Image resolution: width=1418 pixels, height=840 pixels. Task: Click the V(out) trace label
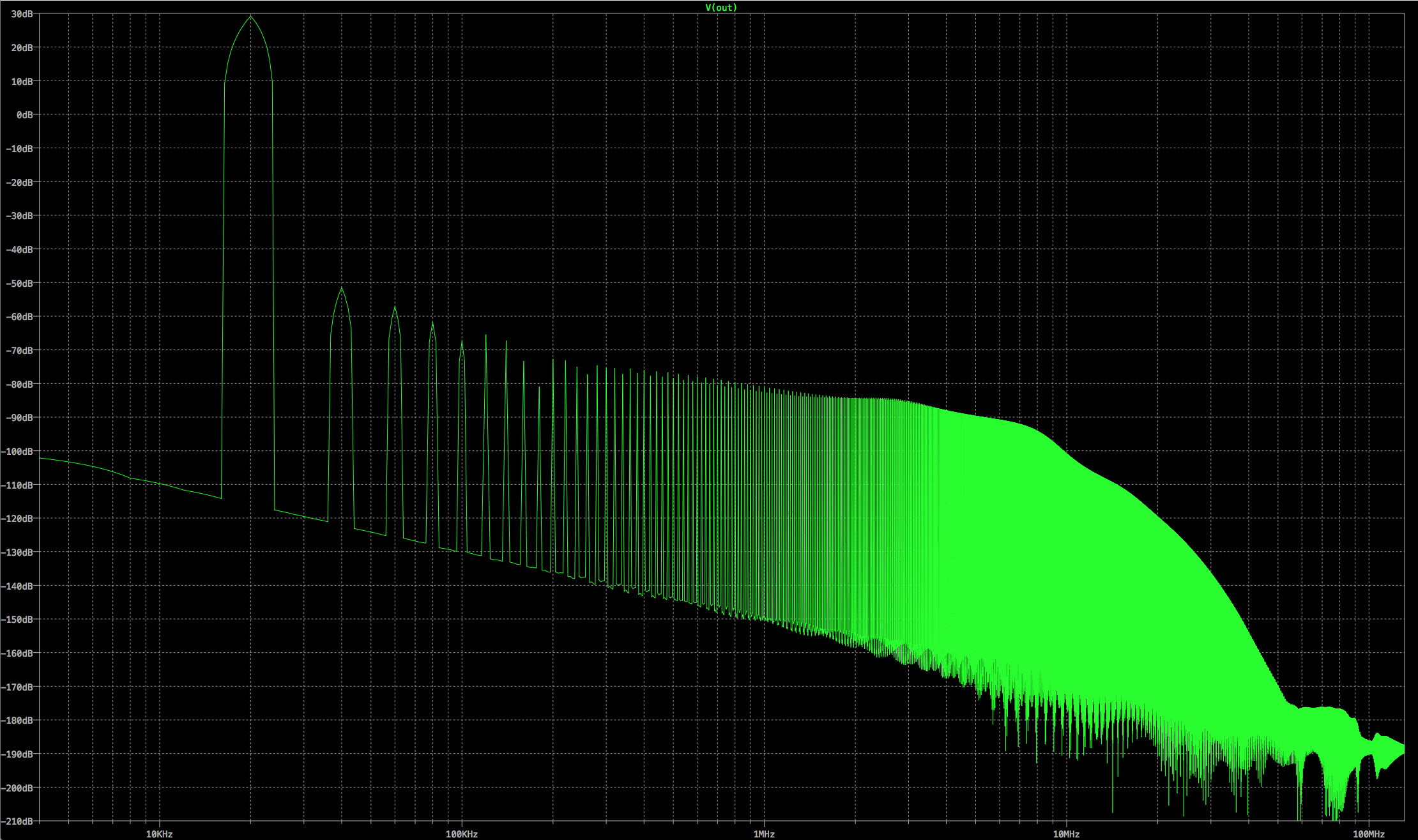pos(721,8)
